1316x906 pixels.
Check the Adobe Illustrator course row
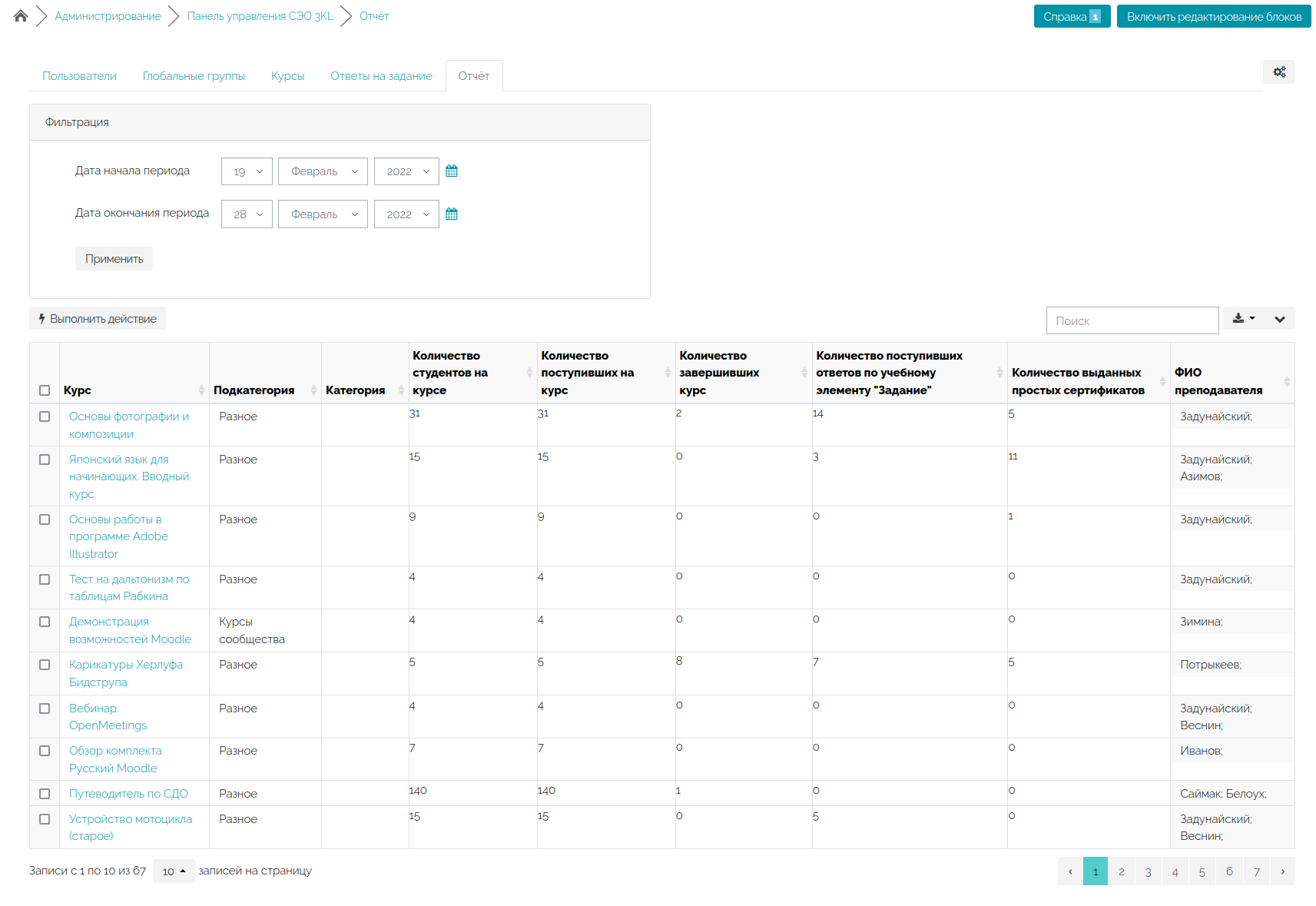pyautogui.click(x=45, y=519)
